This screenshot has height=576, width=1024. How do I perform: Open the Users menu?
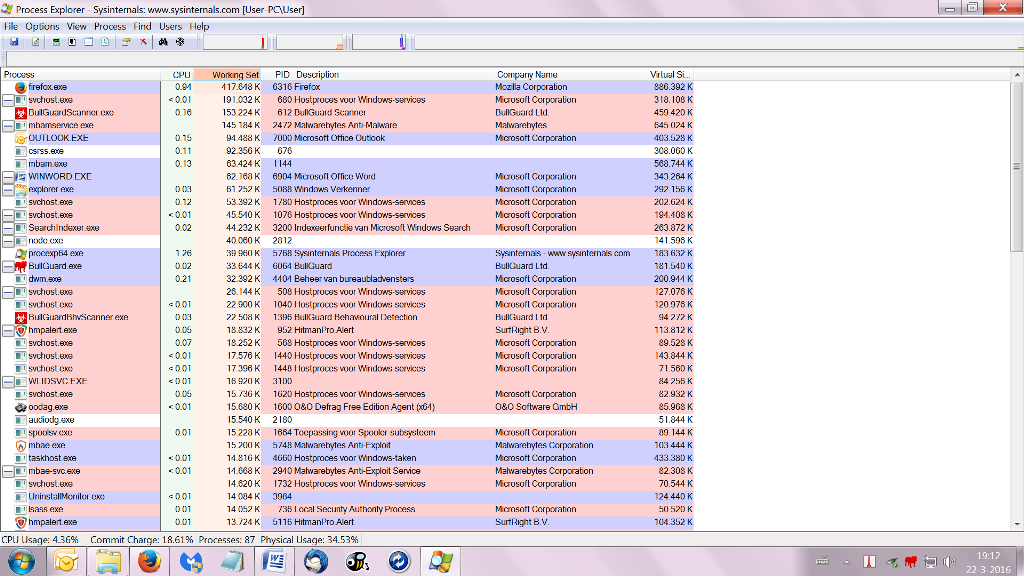point(170,26)
